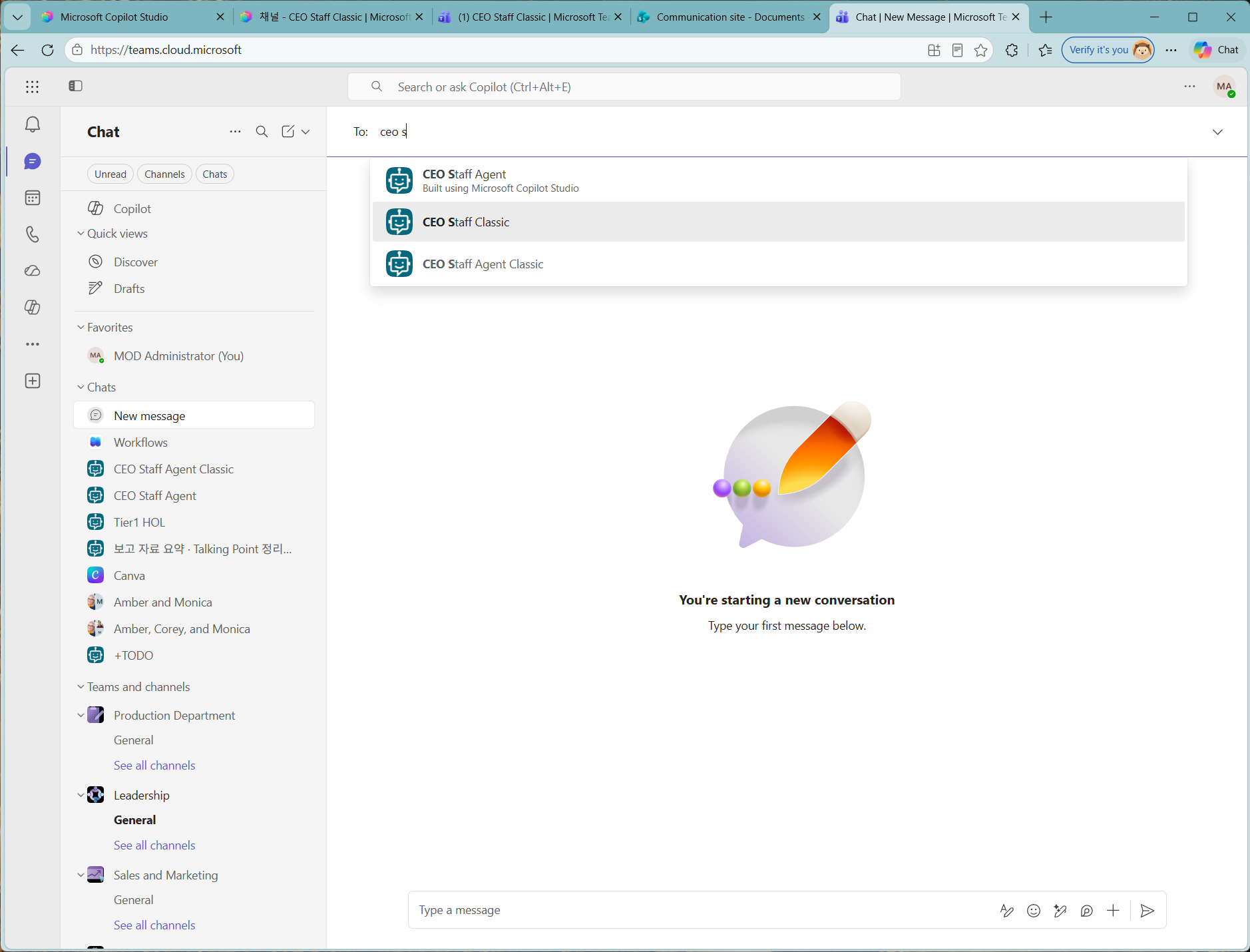Filter chat list by Channels
Viewport: 1250px width, 952px height.
coord(164,174)
